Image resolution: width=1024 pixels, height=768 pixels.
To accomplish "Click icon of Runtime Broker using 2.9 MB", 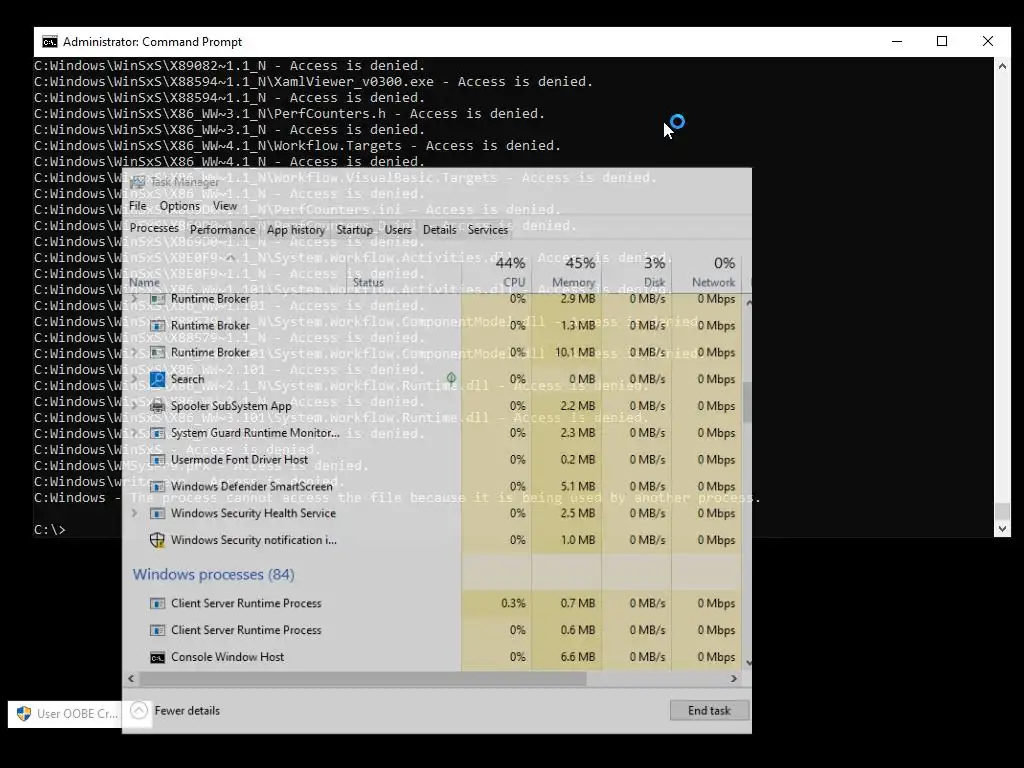I will point(157,298).
